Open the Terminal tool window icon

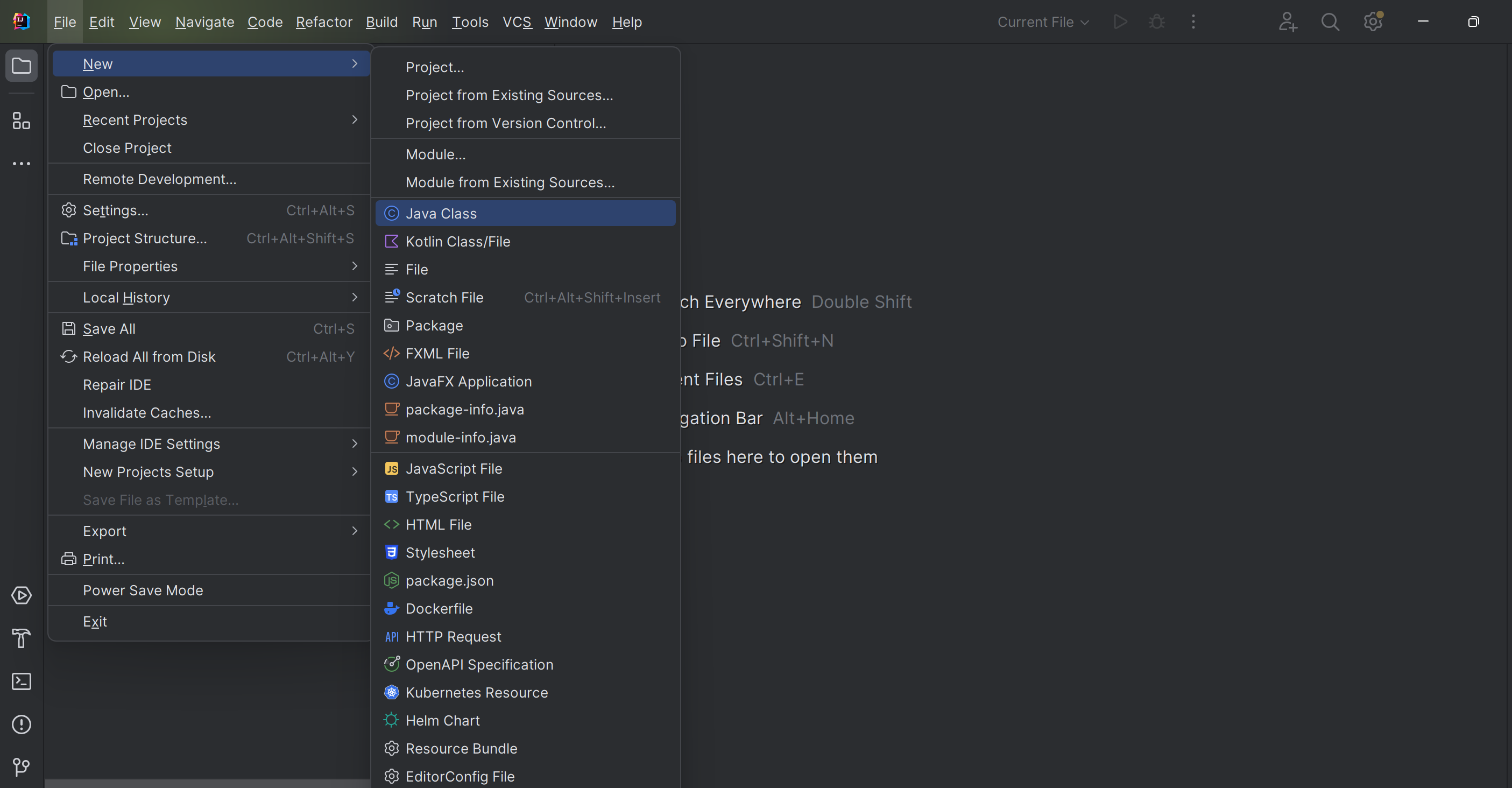pyautogui.click(x=22, y=681)
